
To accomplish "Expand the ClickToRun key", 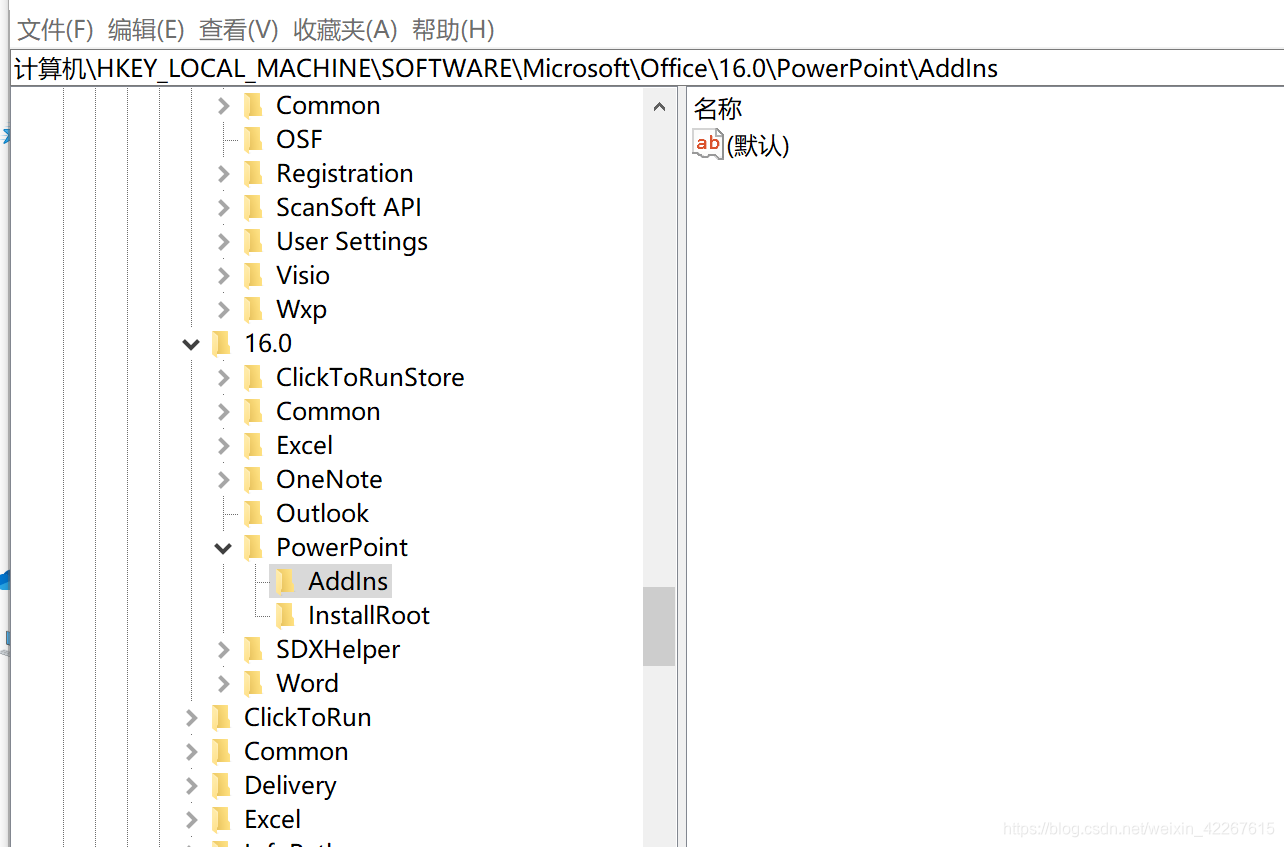I will [x=191, y=718].
